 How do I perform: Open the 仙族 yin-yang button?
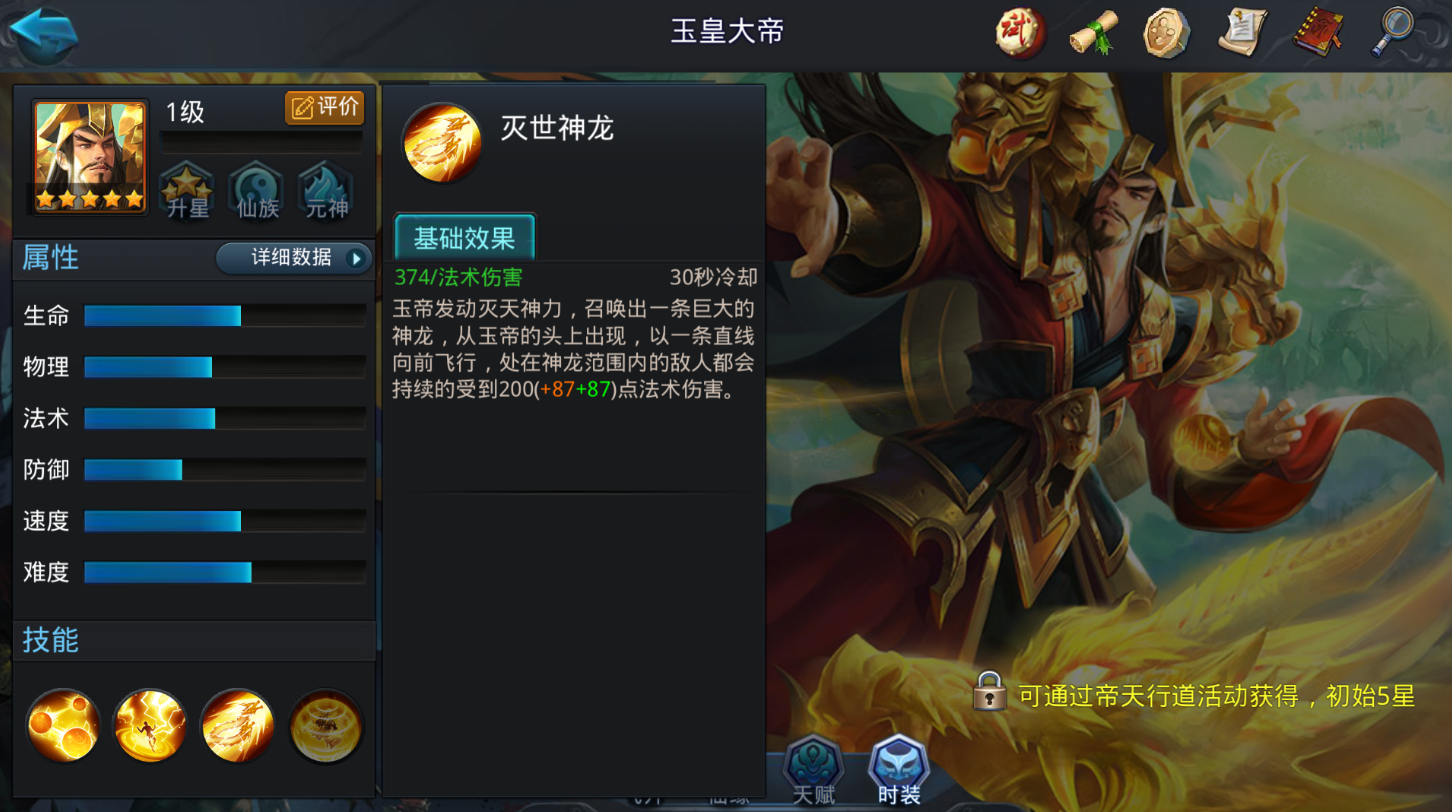(x=256, y=190)
